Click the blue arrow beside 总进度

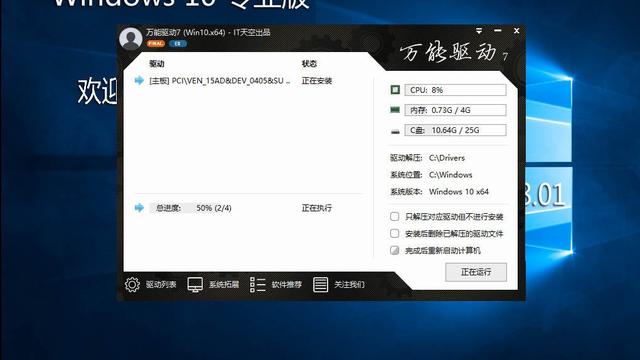coord(139,208)
